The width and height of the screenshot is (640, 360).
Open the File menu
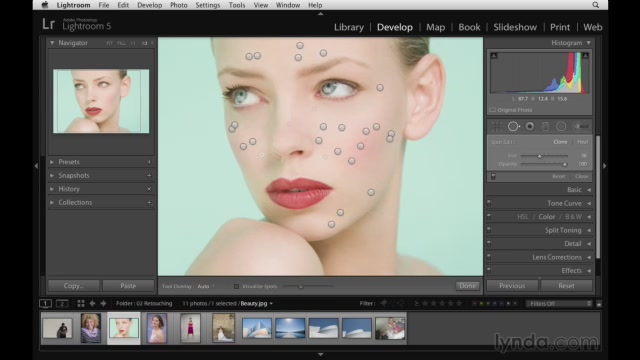104,5
